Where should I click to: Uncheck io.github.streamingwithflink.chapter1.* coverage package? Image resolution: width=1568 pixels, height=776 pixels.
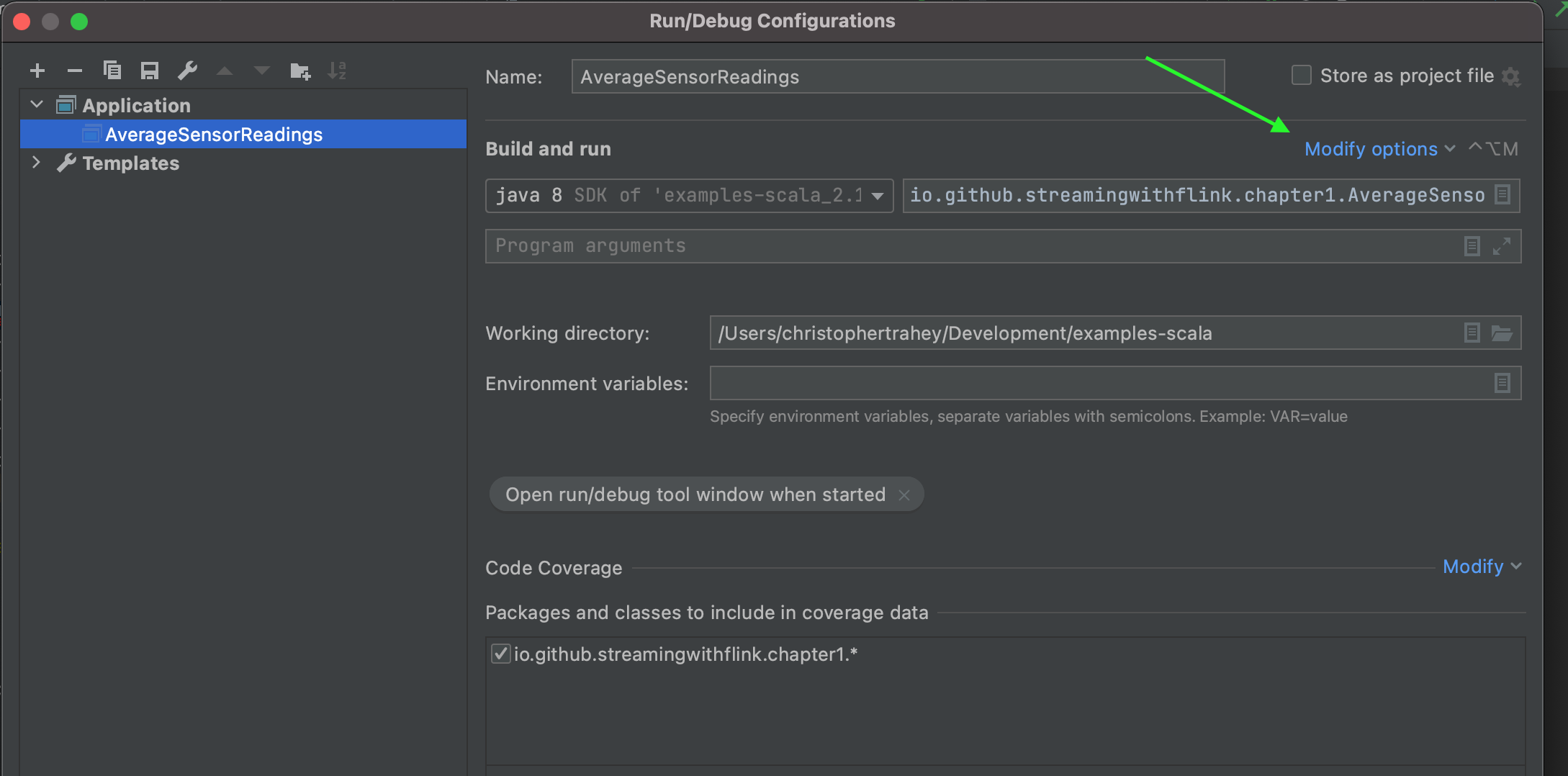click(x=500, y=654)
